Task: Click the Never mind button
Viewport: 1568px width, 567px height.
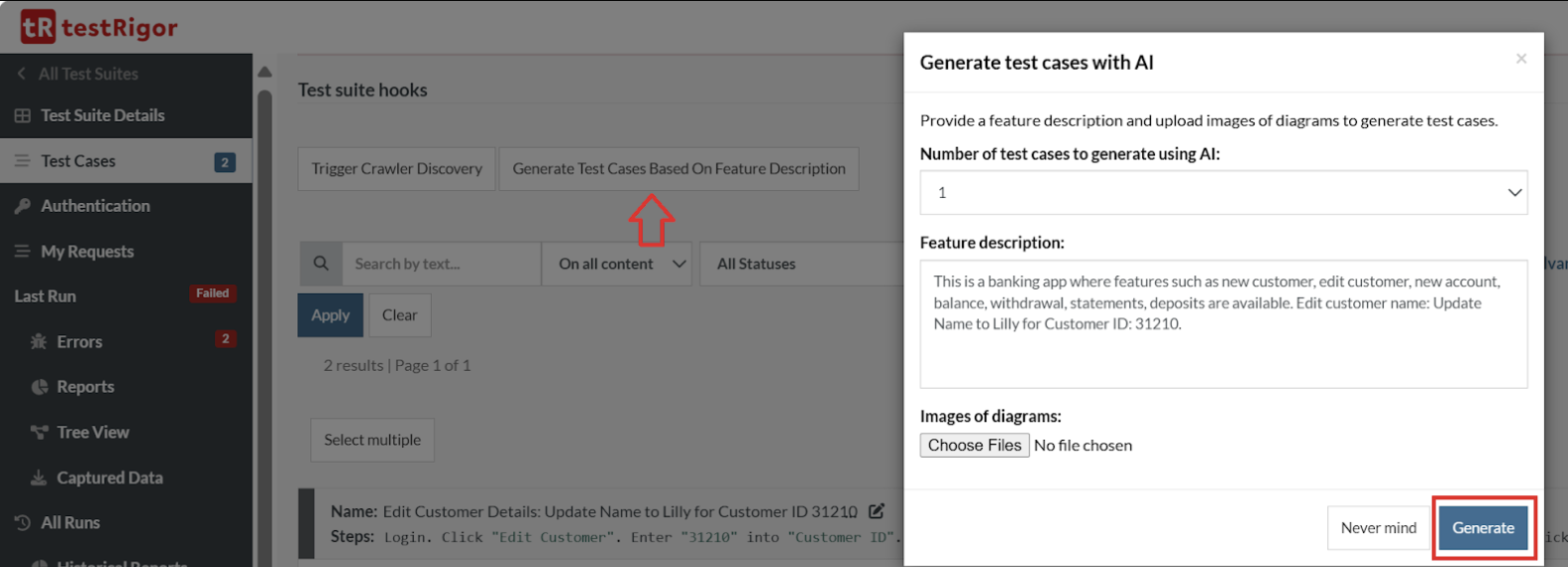Action: pos(1378,527)
